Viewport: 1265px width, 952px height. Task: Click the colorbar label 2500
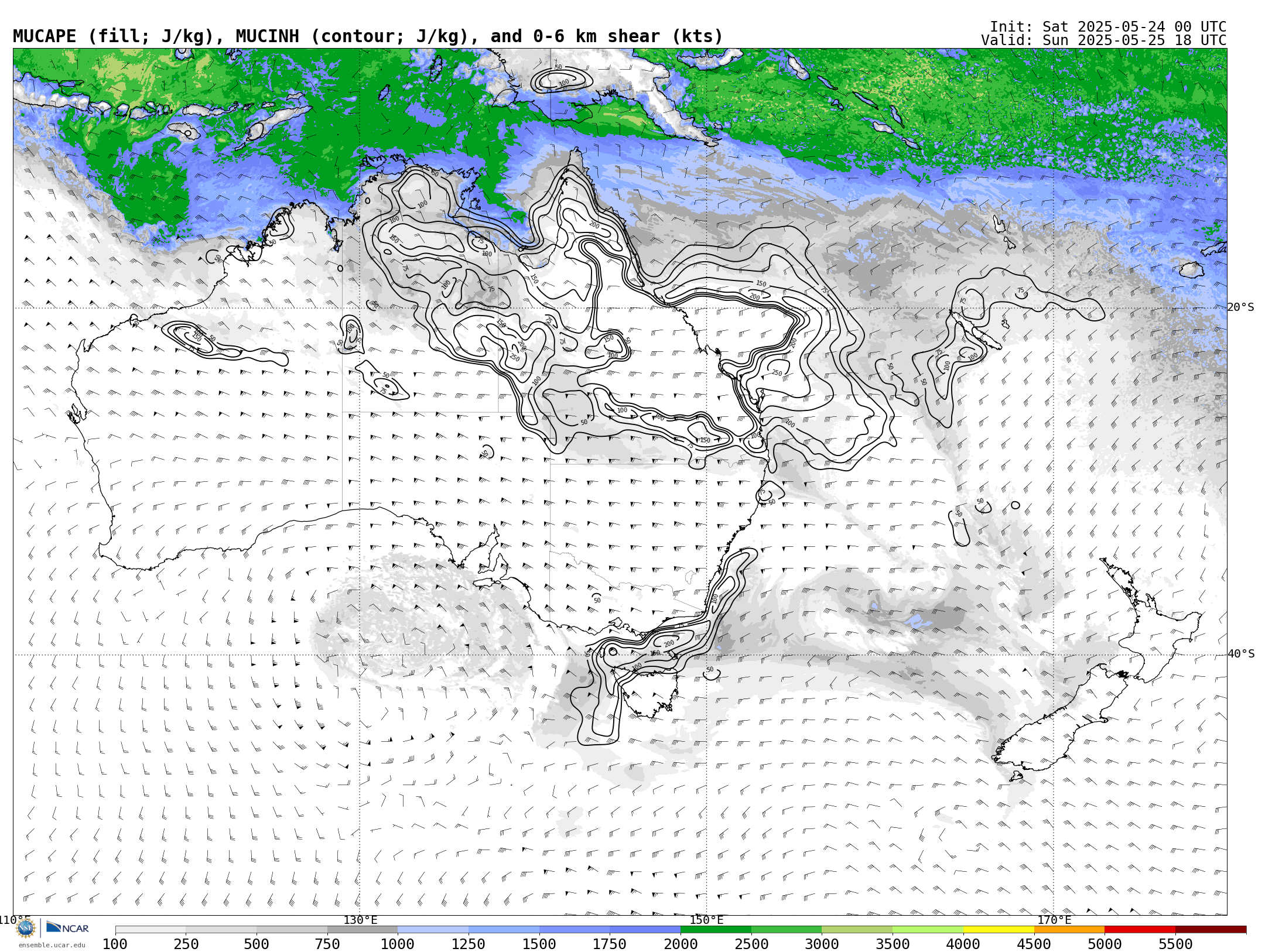pos(751,944)
